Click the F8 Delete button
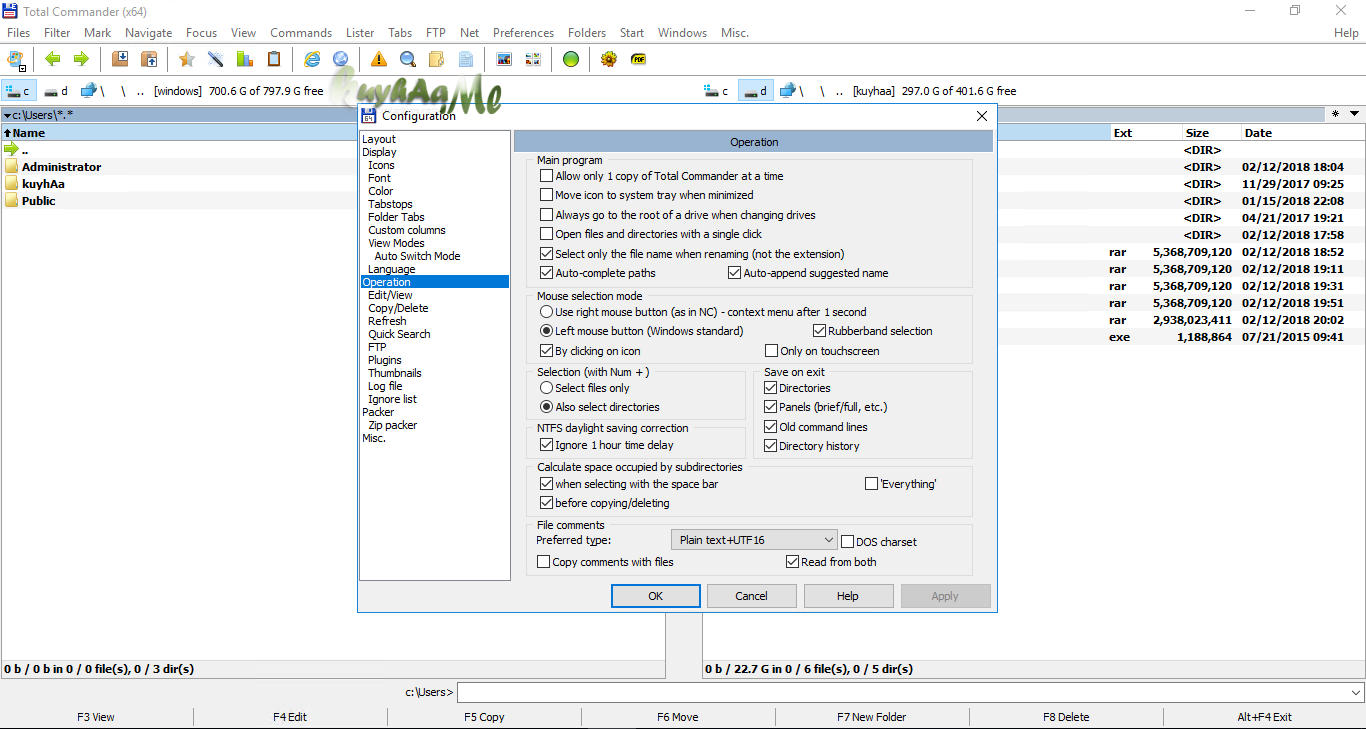This screenshot has width=1366, height=729. tap(1066, 717)
